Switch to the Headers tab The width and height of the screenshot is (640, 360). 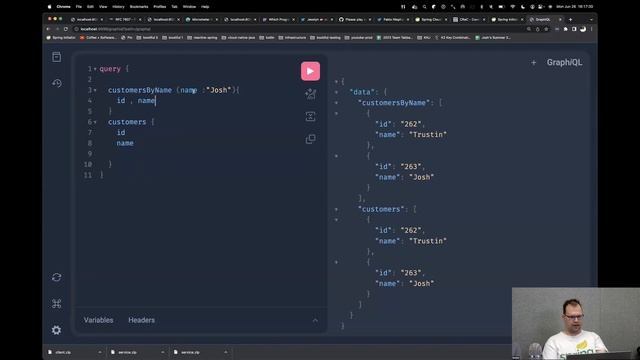[141, 320]
